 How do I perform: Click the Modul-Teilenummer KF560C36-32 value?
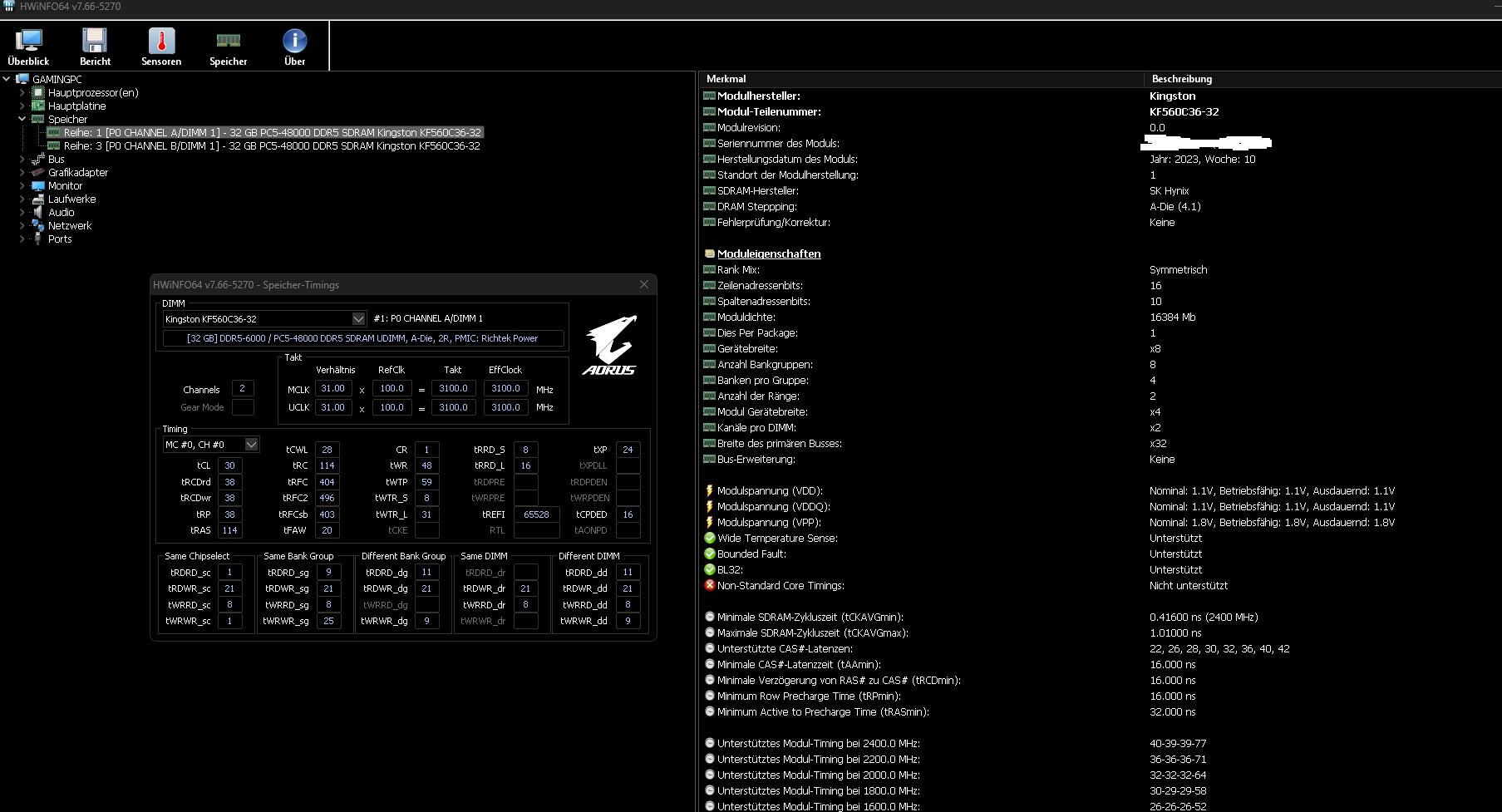click(1184, 111)
